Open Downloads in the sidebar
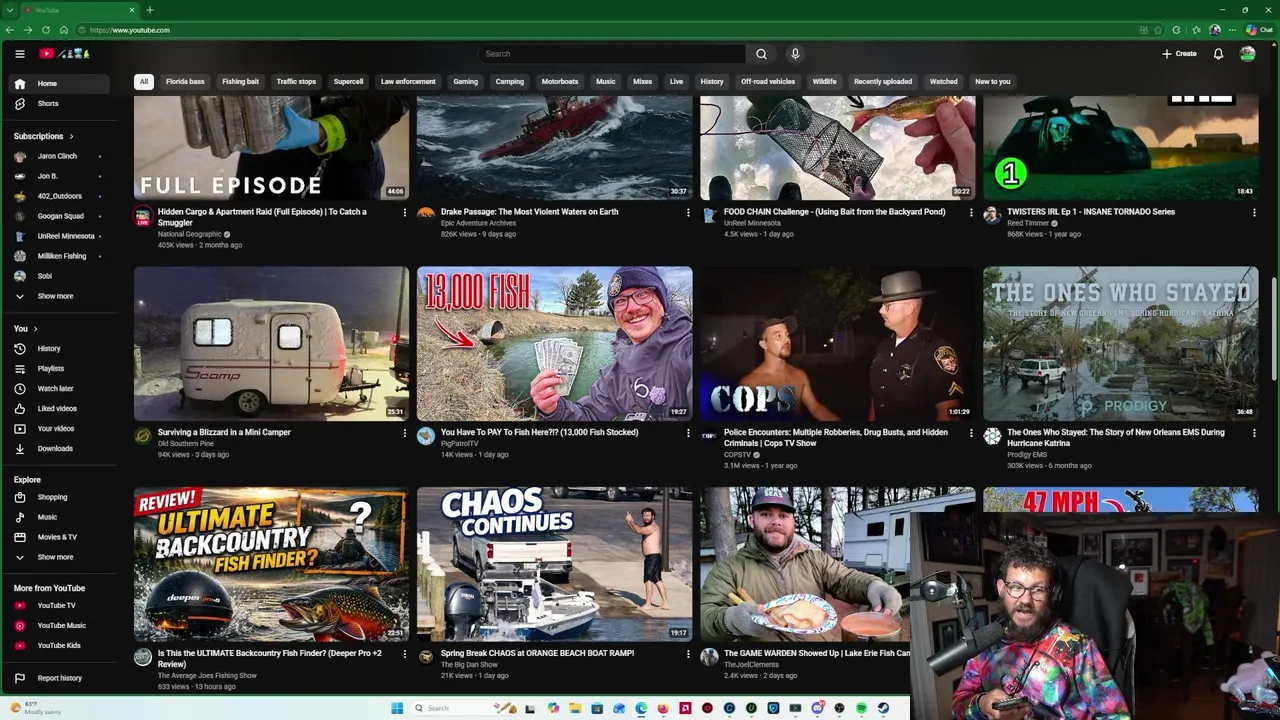Screen dimensions: 1280x720 pos(60,449)
